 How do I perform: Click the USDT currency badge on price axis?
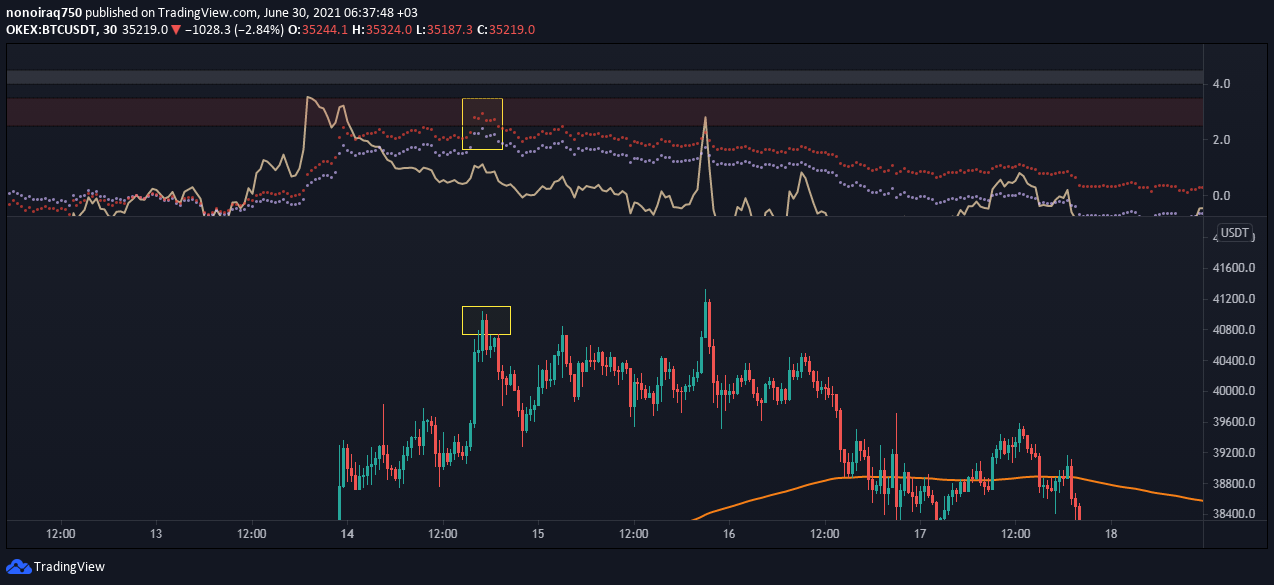[x=1236, y=233]
